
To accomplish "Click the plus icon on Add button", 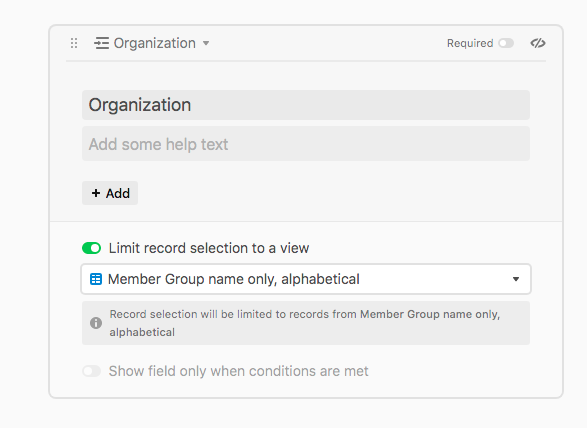I will pyautogui.click(x=96, y=193).
